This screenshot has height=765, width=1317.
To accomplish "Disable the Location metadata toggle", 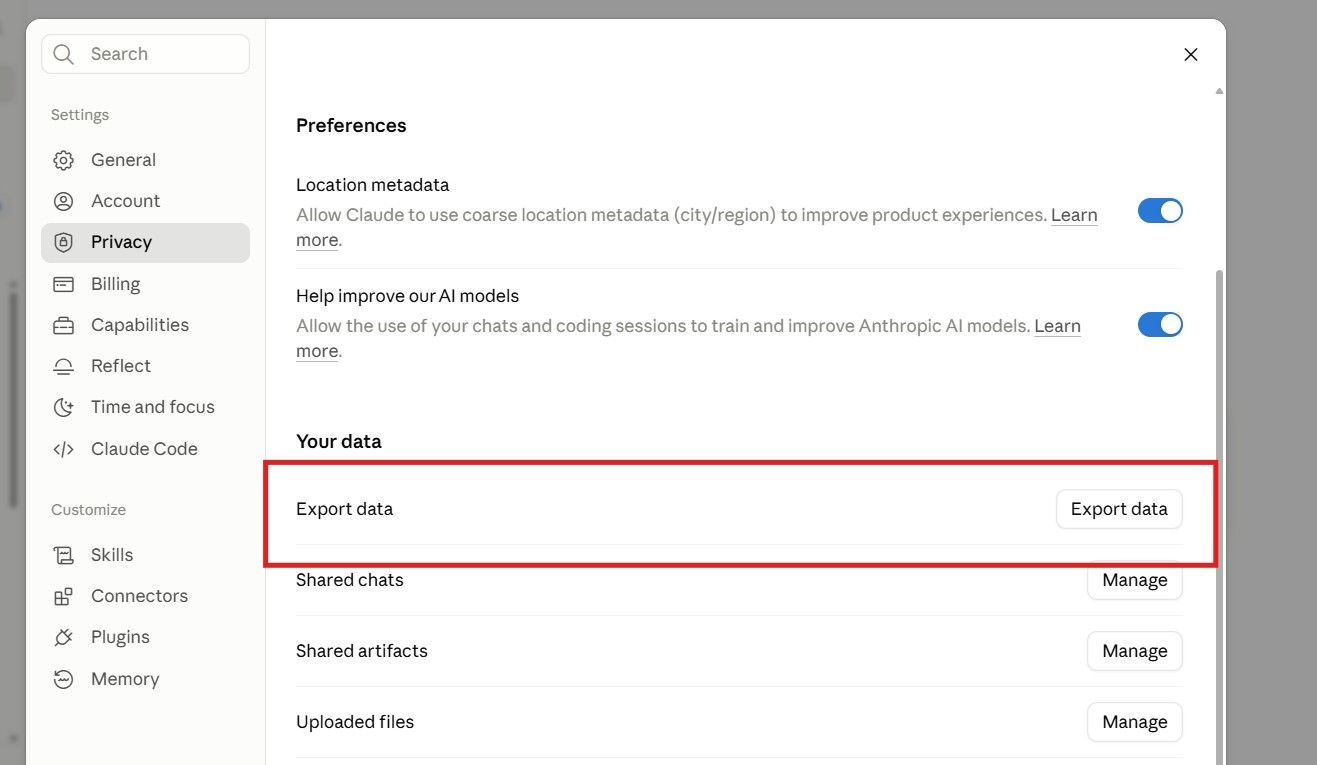I will coord(1160,211).
